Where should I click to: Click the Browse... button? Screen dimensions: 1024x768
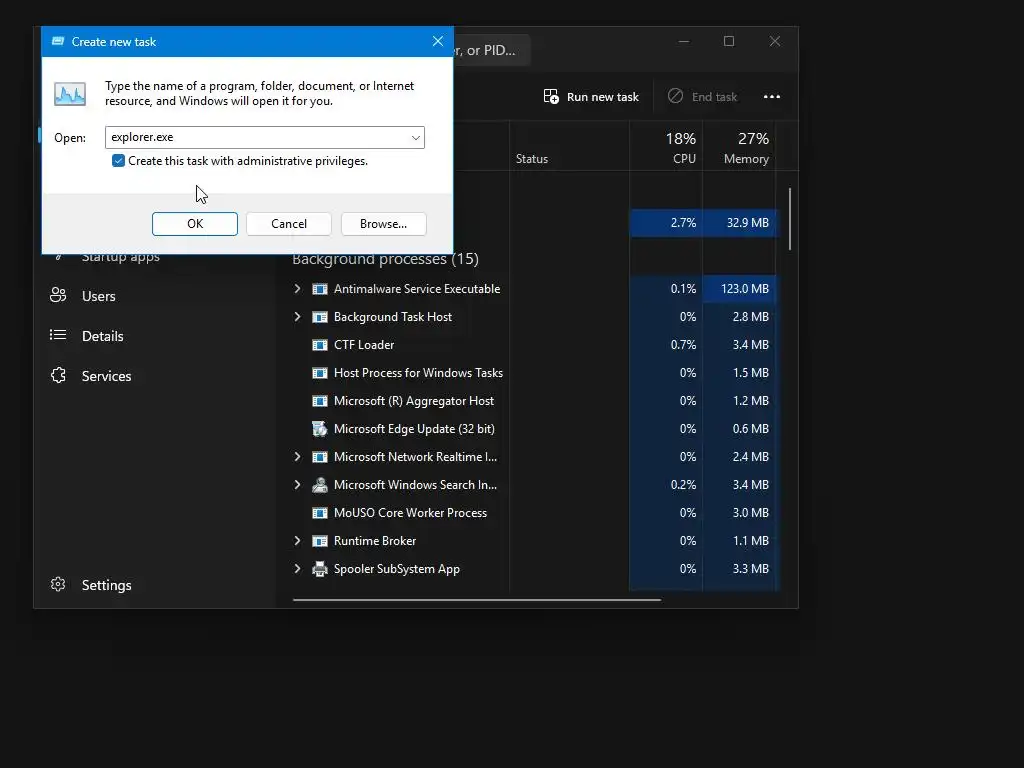coord(383,223)
